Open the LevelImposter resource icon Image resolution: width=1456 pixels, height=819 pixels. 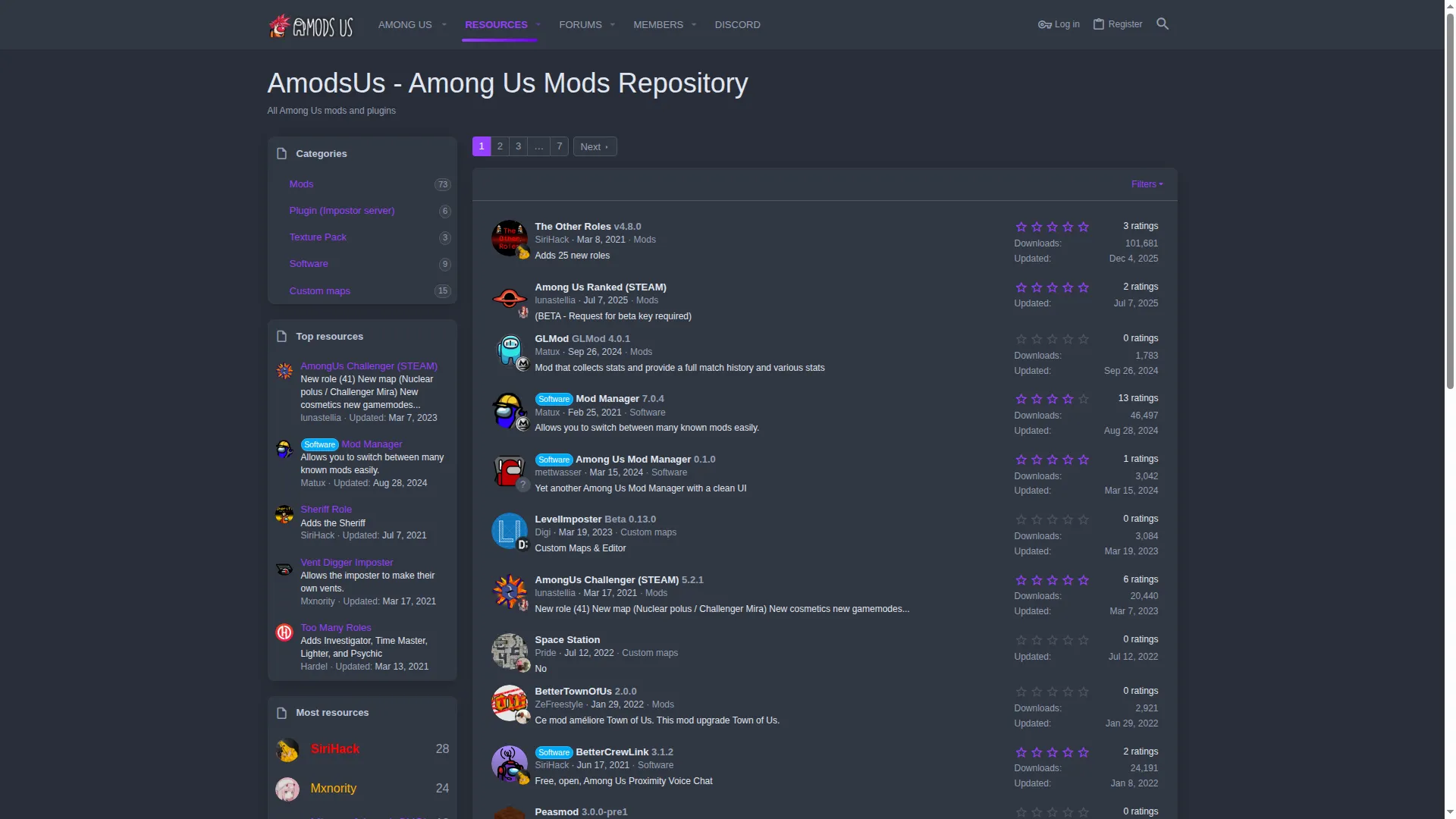pyautogui.click(x=510, y=531)
